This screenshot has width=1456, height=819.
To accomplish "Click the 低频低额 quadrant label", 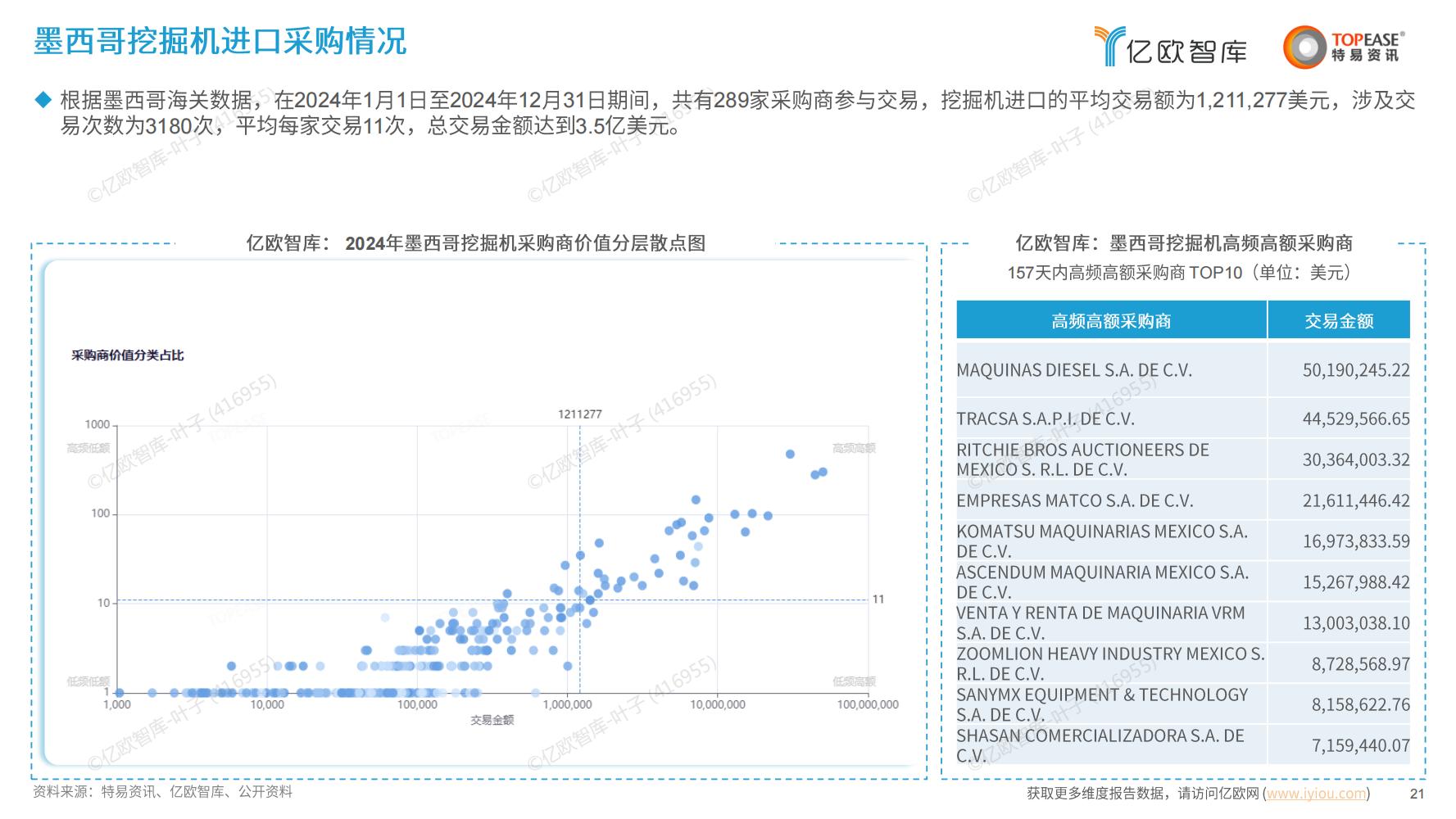I will [88, 681].
